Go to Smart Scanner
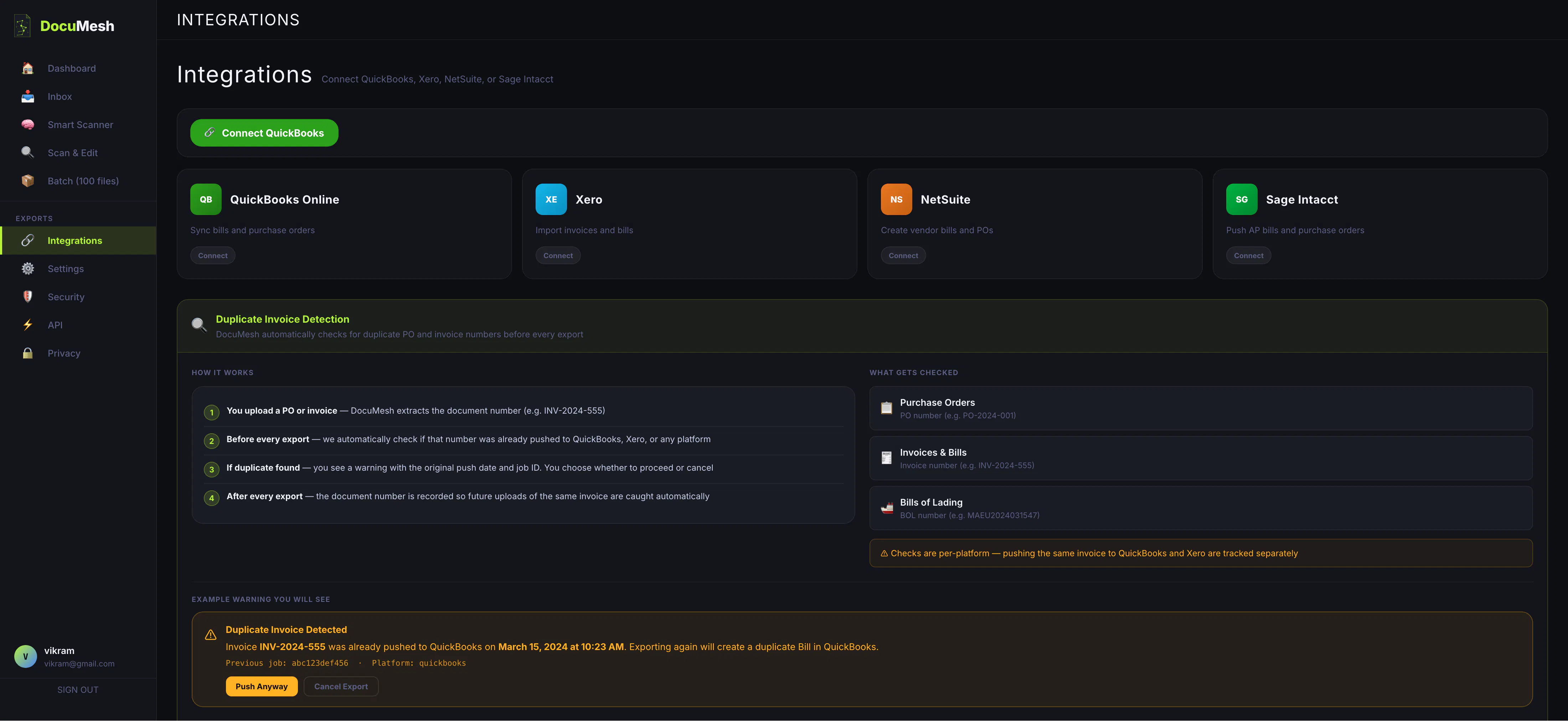This screenshot has width=1568, height=721. (78, 125)
